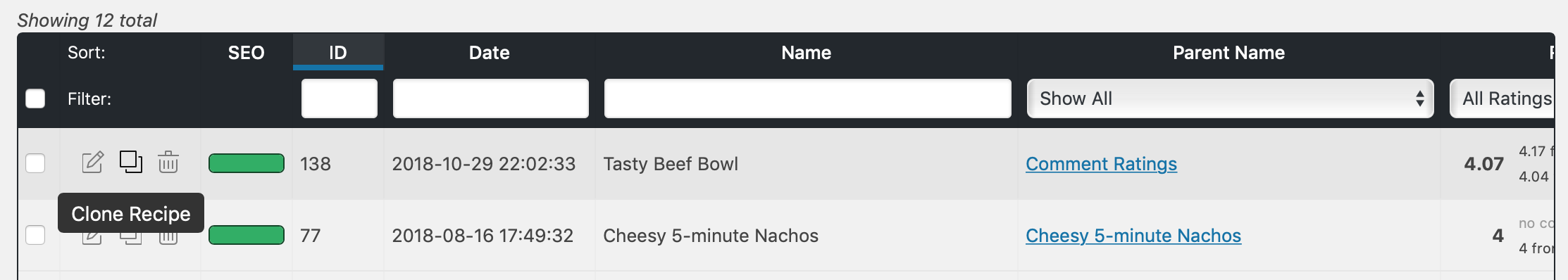Clone the Tasty Beef Bowl recipe
The image size is (1568, 280).
pos(130,162)
